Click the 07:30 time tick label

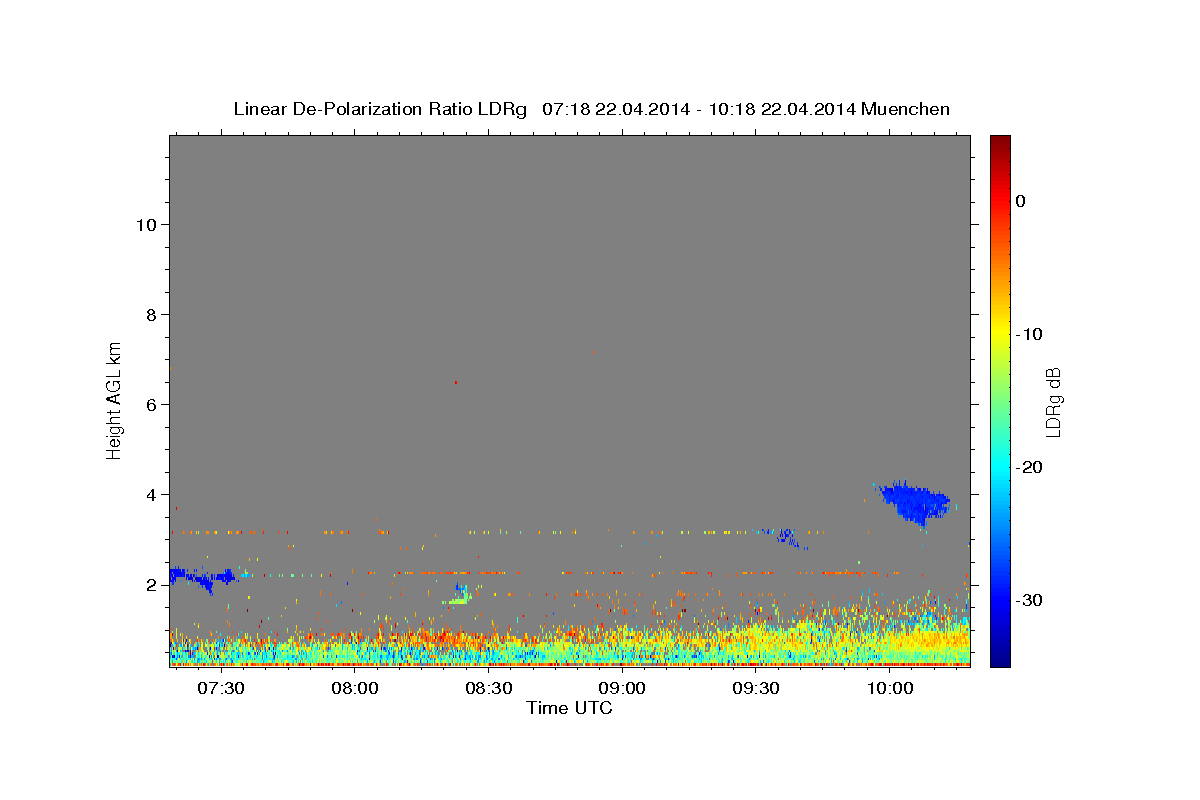click(220, 689)
